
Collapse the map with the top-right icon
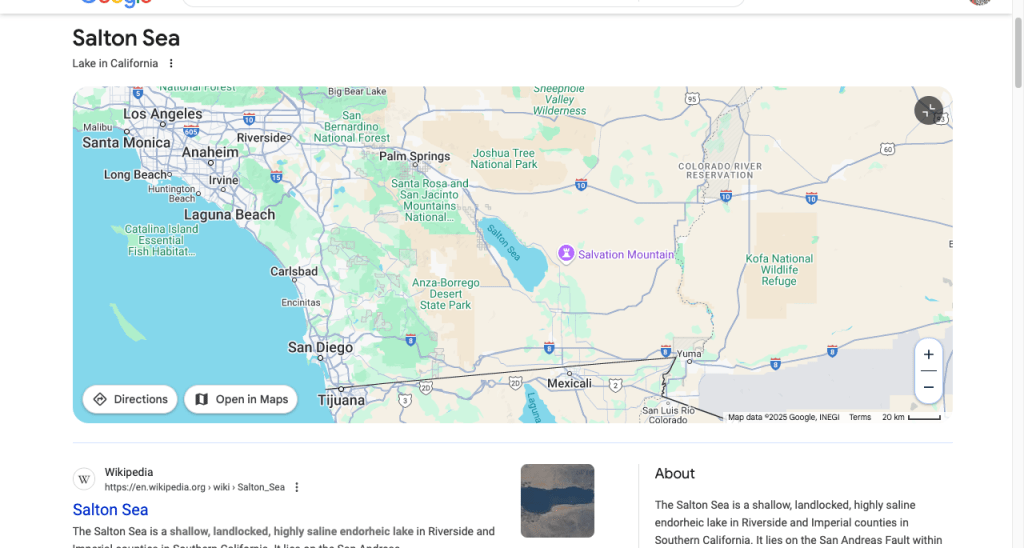(928, 111)
